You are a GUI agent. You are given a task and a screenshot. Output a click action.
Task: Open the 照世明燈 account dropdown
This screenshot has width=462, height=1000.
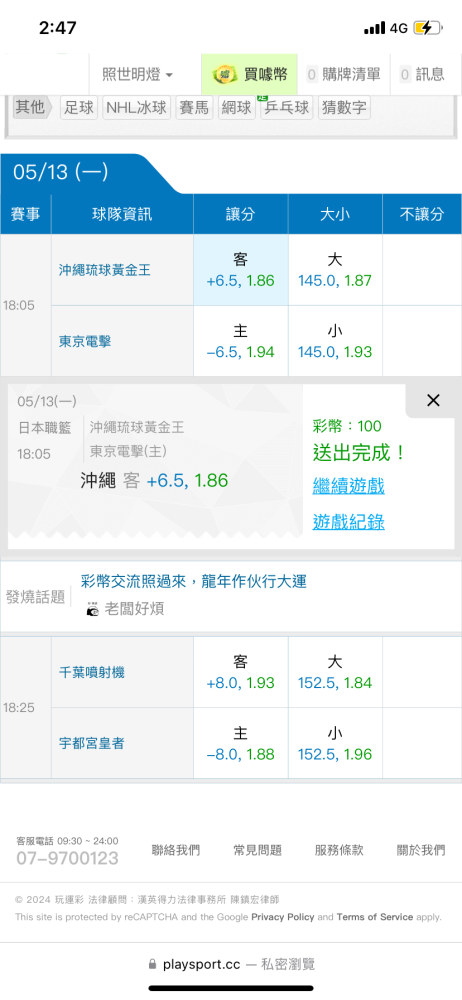138,75
